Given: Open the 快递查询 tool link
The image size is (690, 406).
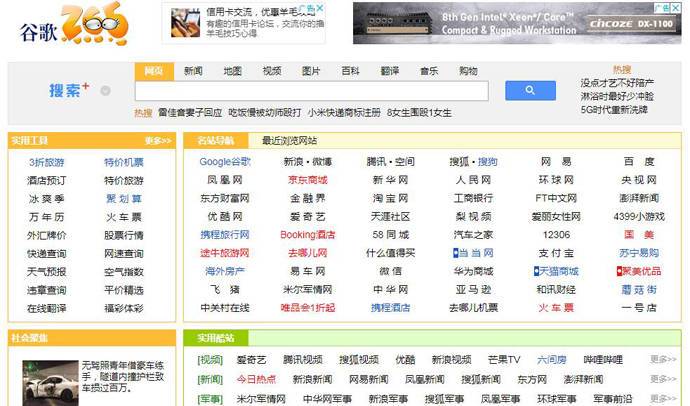Looking at the screenshot, I should point(47,253).
